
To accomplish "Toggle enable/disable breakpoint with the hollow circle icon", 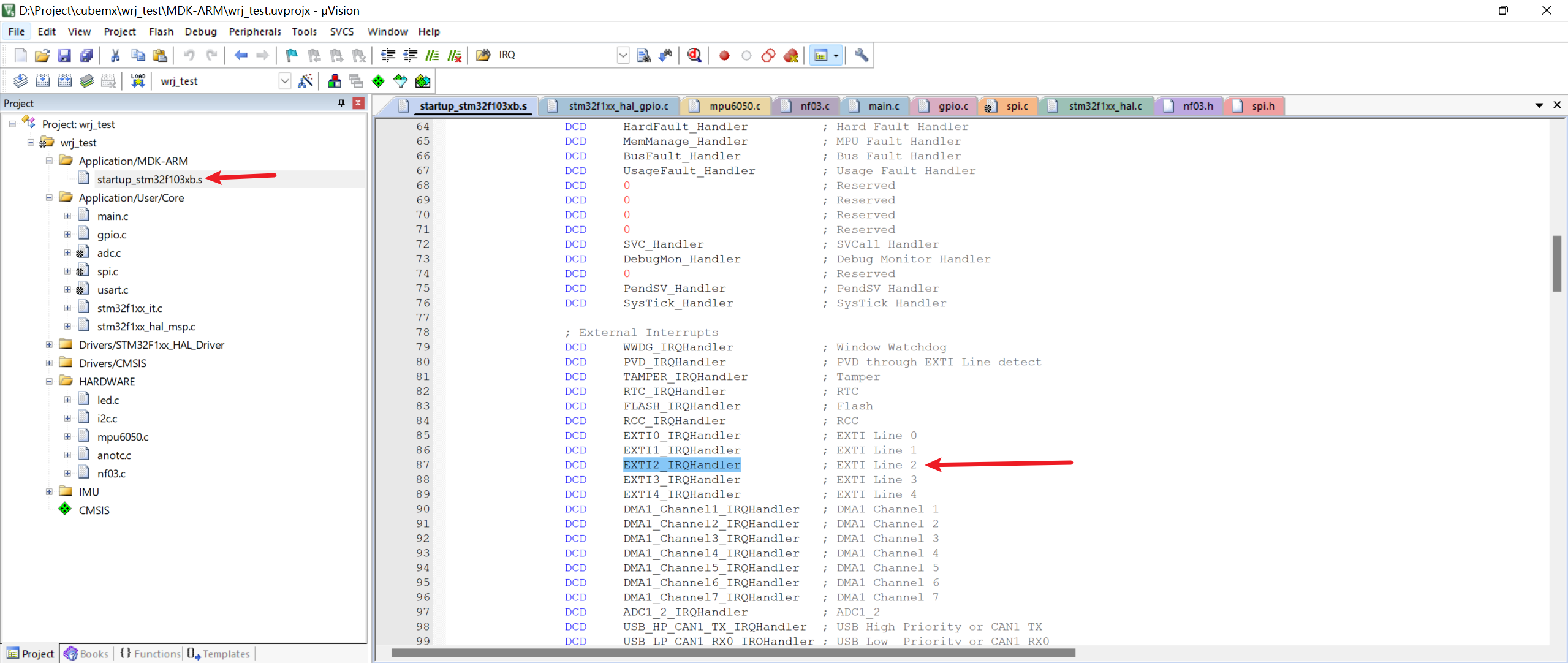I will (x=746, y=55).
